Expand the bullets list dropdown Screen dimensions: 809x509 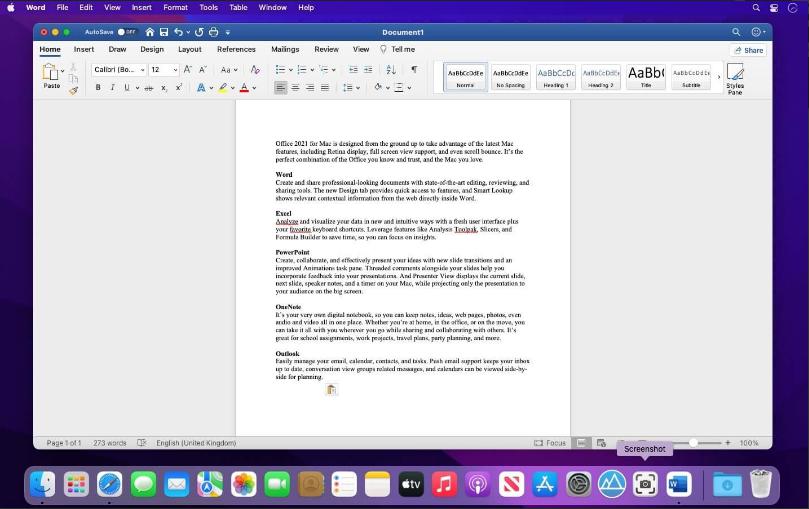[290, 70]
